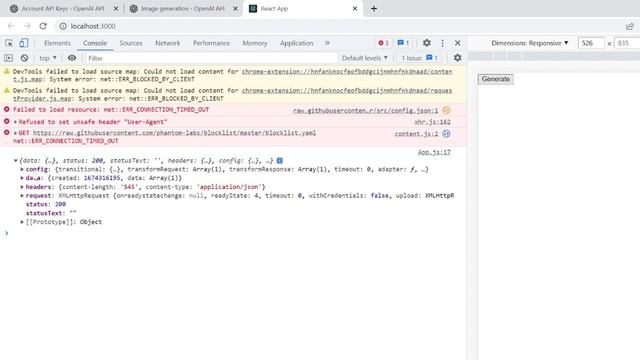The height and width of the screenshot is (360, 640).
Task: Go back with the browser back arrow
Action: pyautogui.click(x=11, y=26)
